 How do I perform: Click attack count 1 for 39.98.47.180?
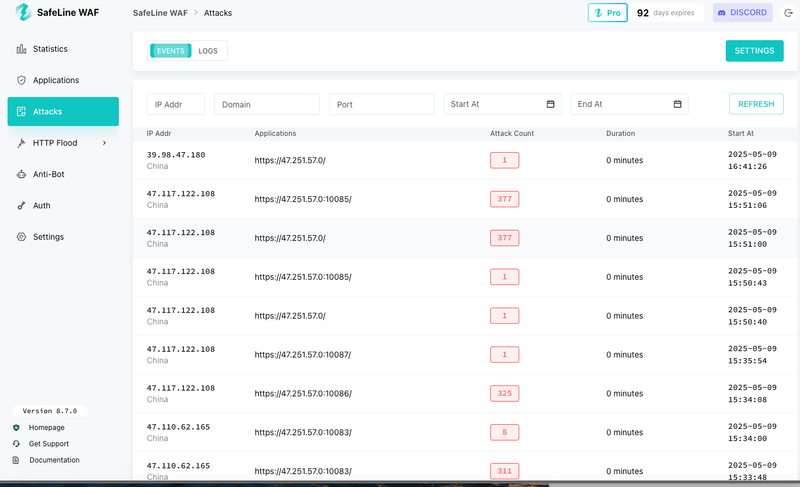point(505,160)
